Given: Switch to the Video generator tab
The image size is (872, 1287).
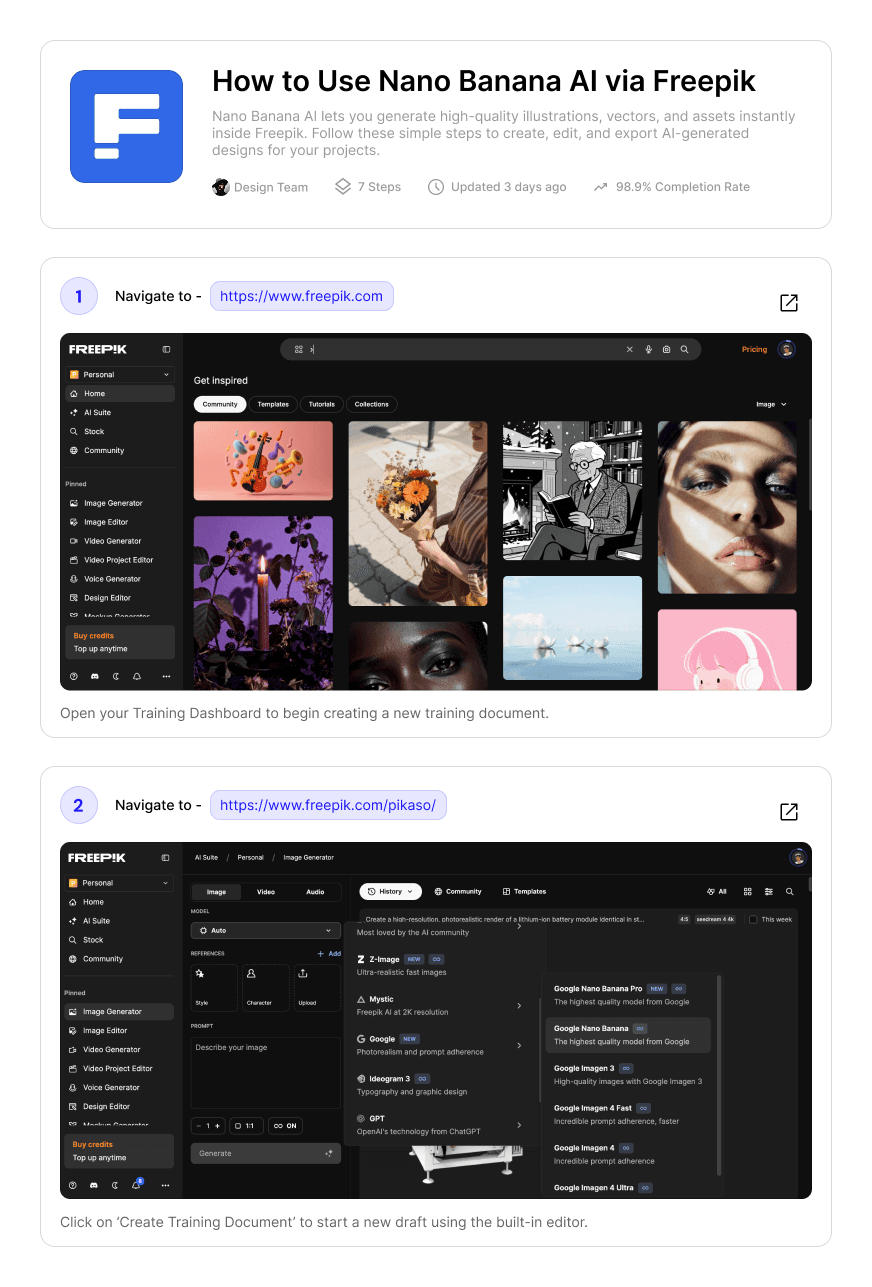Looking at the screenshot, I should point(266,891).
